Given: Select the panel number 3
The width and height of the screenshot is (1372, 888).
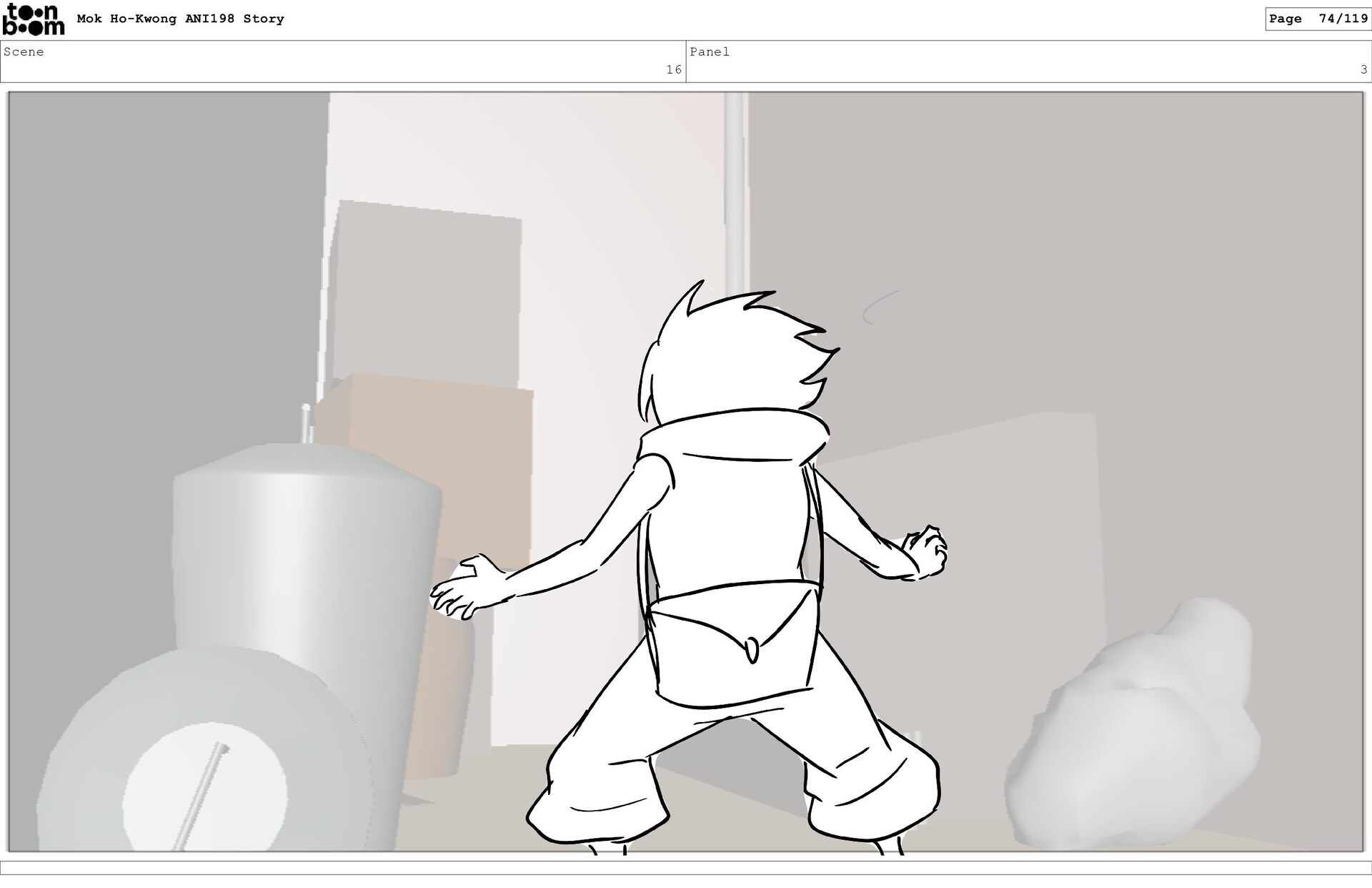Looking at the screenshot, I should pyautogui.click(x=1363, y=69).
